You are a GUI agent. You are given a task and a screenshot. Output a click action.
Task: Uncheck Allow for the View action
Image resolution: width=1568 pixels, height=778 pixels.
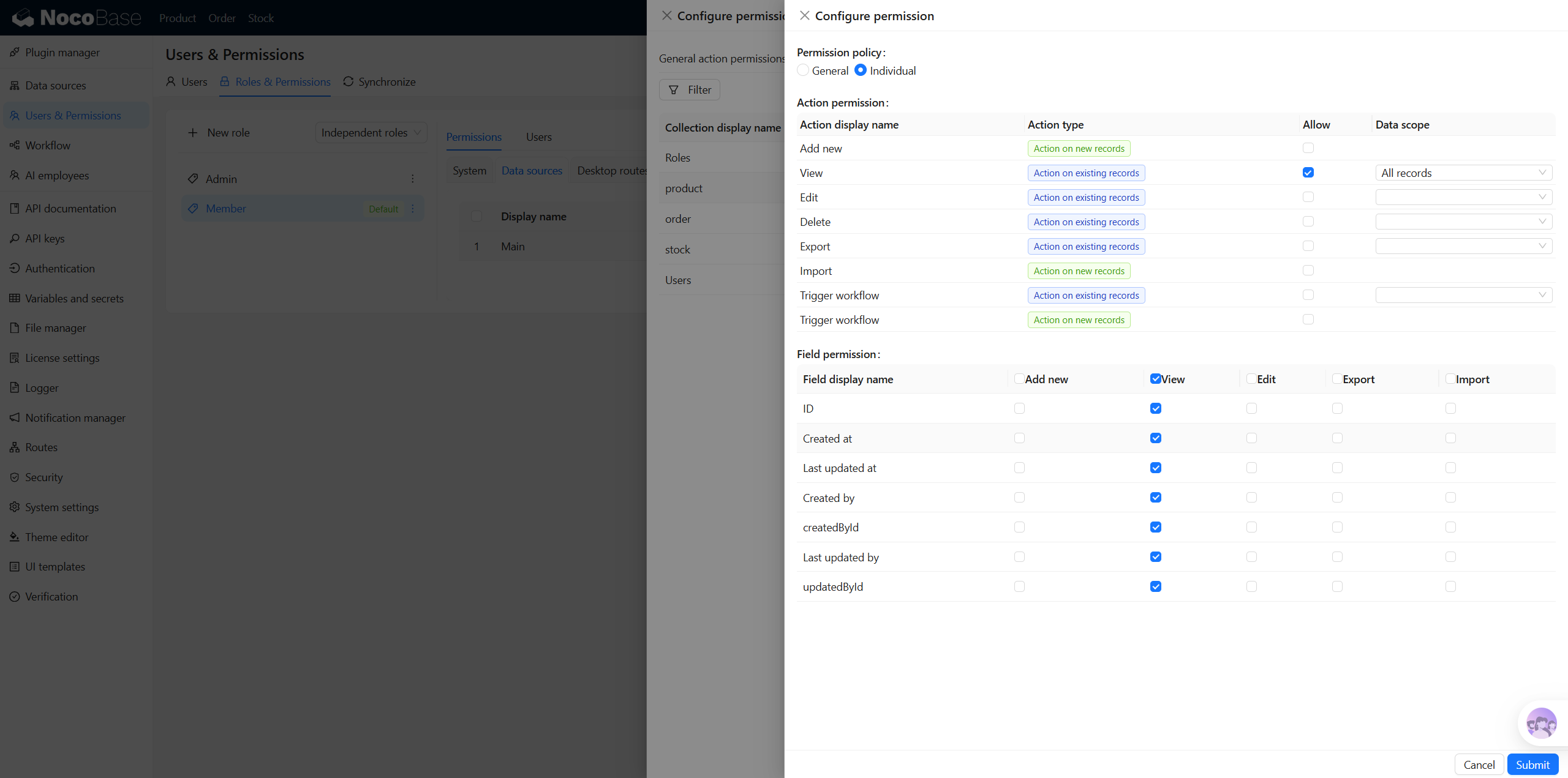(x=1308, y=173)
